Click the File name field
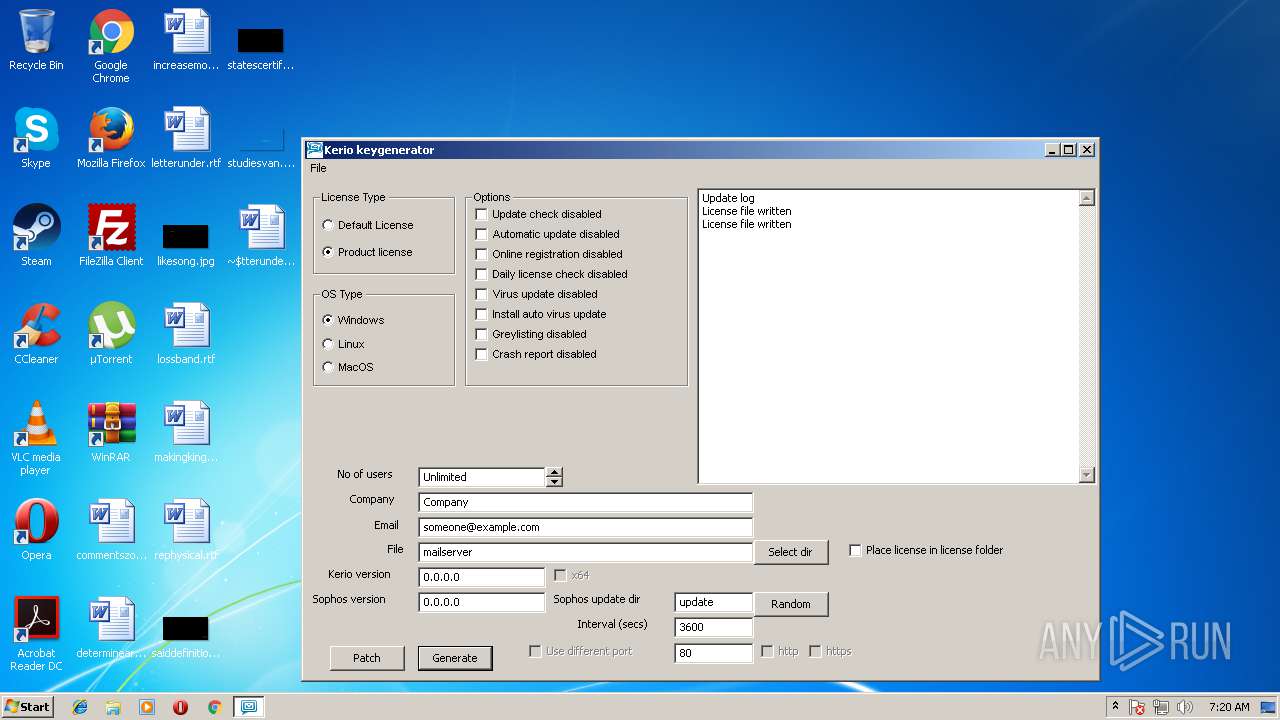 (585, 552)
